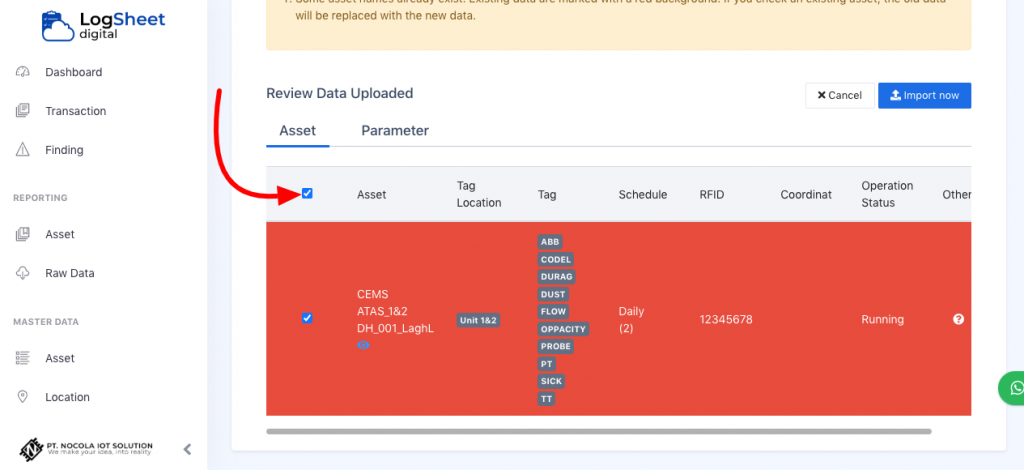This screenshot has height=470, width=1024.
Task: Click the Raw Data cloud download icon
Action: tap(23, 273)
